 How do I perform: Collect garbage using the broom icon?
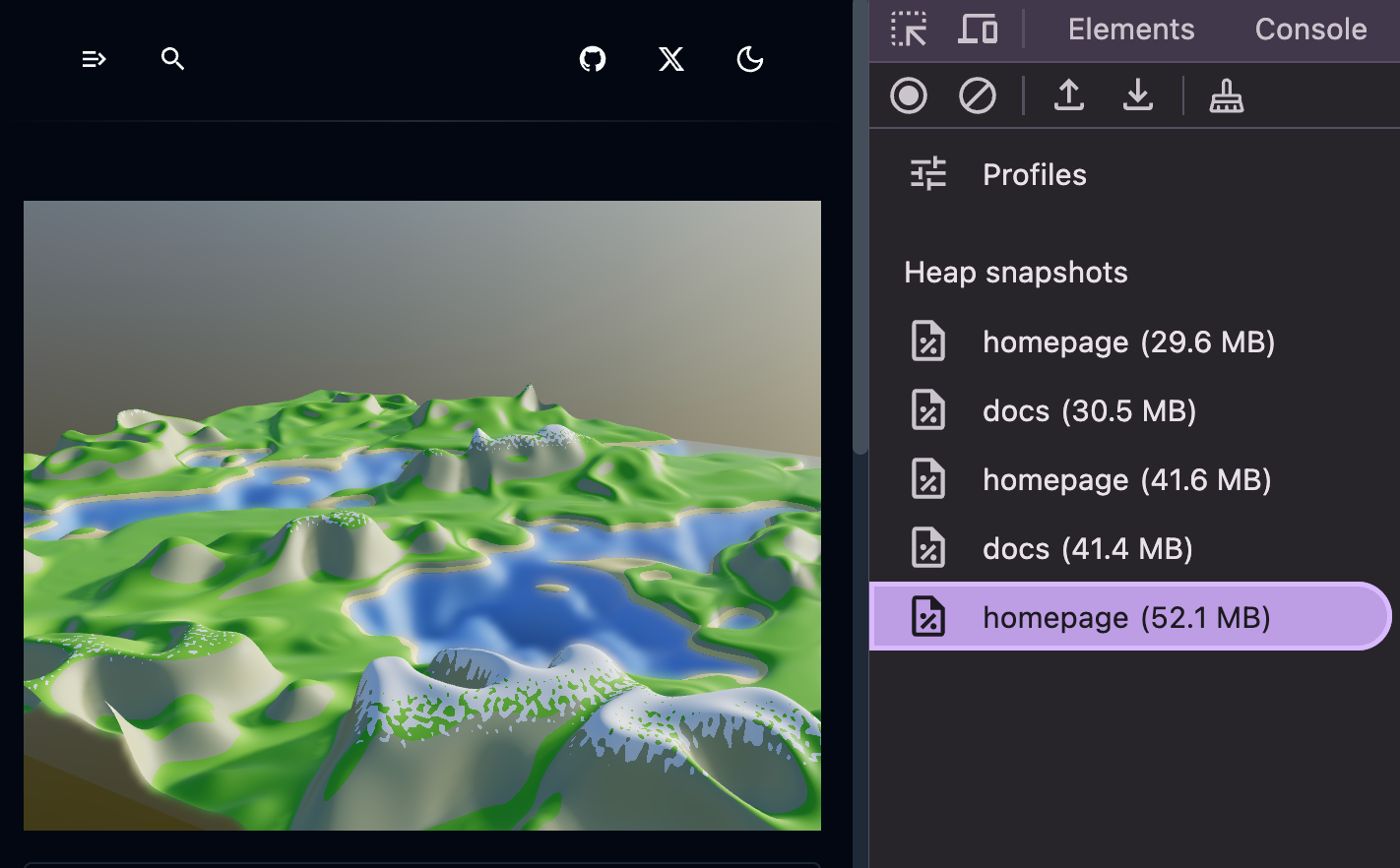[x=1227, y=95]
